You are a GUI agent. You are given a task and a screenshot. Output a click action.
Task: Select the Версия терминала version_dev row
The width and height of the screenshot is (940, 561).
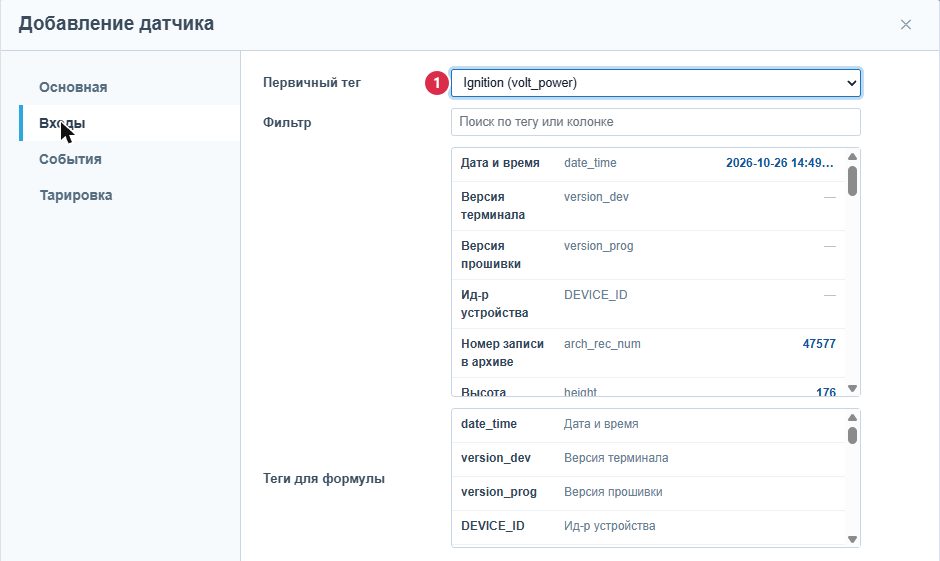tap(649, 206)
